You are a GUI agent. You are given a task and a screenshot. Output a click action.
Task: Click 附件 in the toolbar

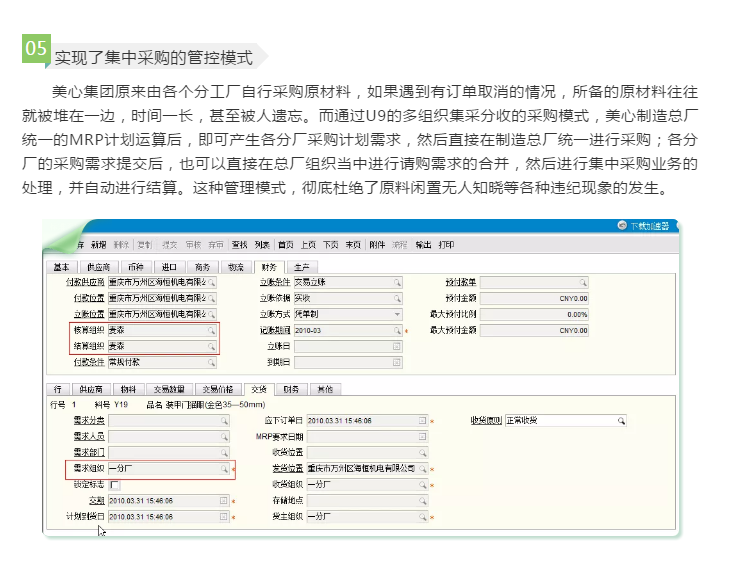pyautogui.click(x=377, y=245)
